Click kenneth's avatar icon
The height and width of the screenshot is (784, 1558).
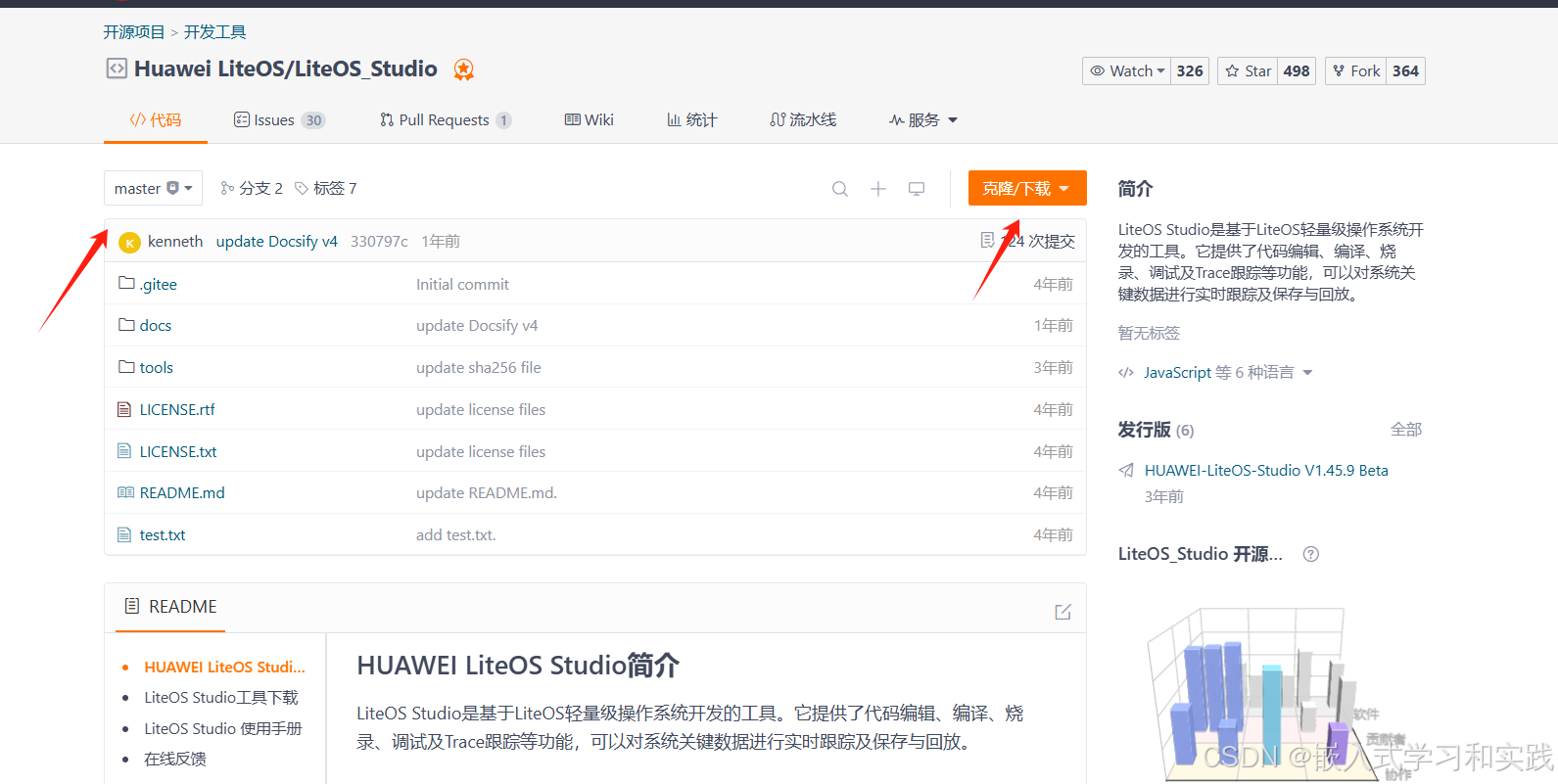tap(129, 242)
